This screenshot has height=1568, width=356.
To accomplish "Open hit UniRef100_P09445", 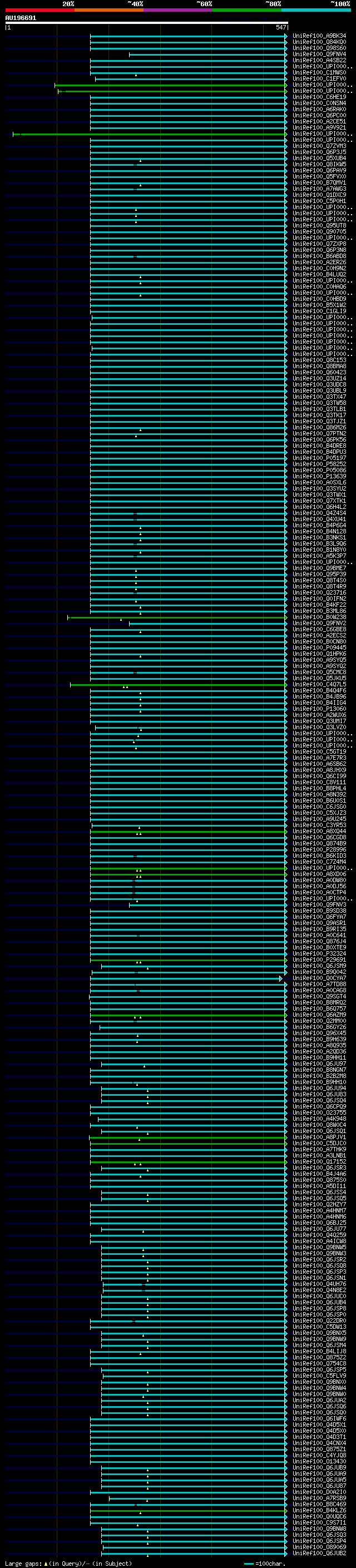I will [x=319, y=647].
